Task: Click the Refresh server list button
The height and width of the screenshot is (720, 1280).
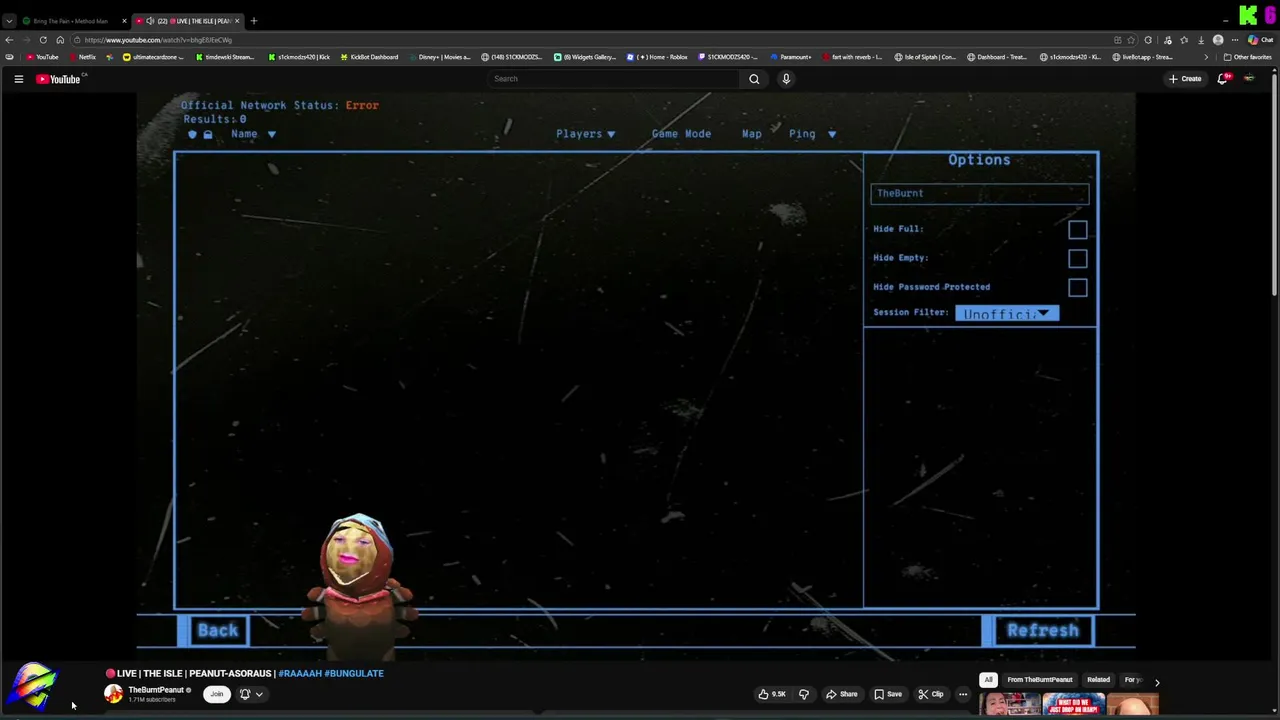Action: (x=1042, y=631)
